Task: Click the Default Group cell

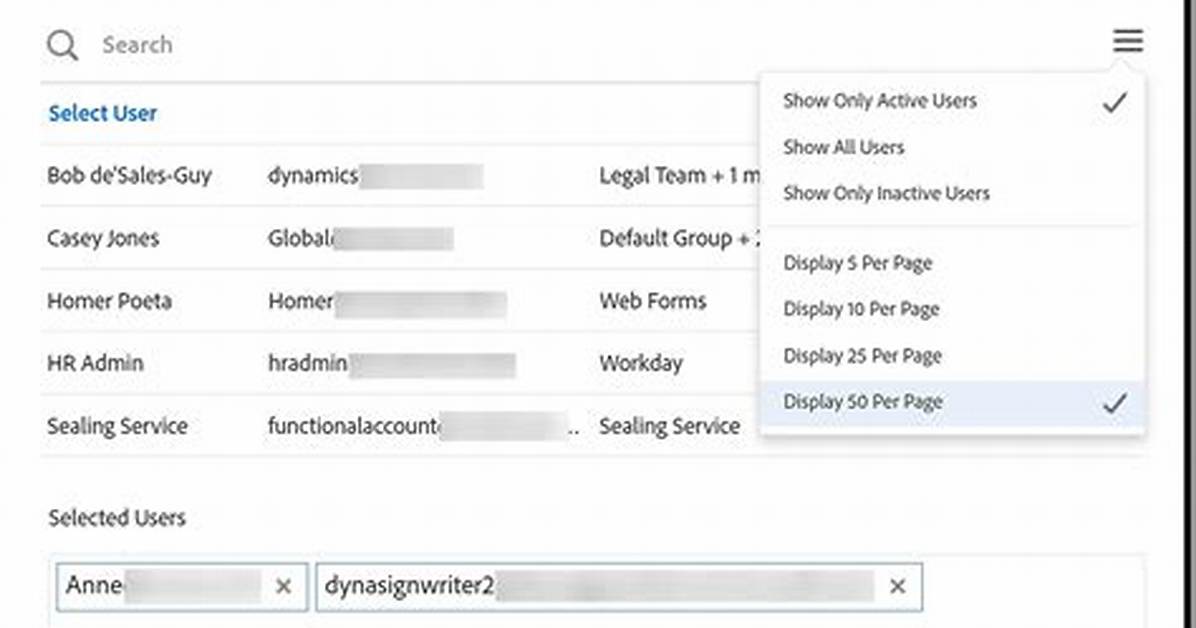Action: tap(680, 238)
